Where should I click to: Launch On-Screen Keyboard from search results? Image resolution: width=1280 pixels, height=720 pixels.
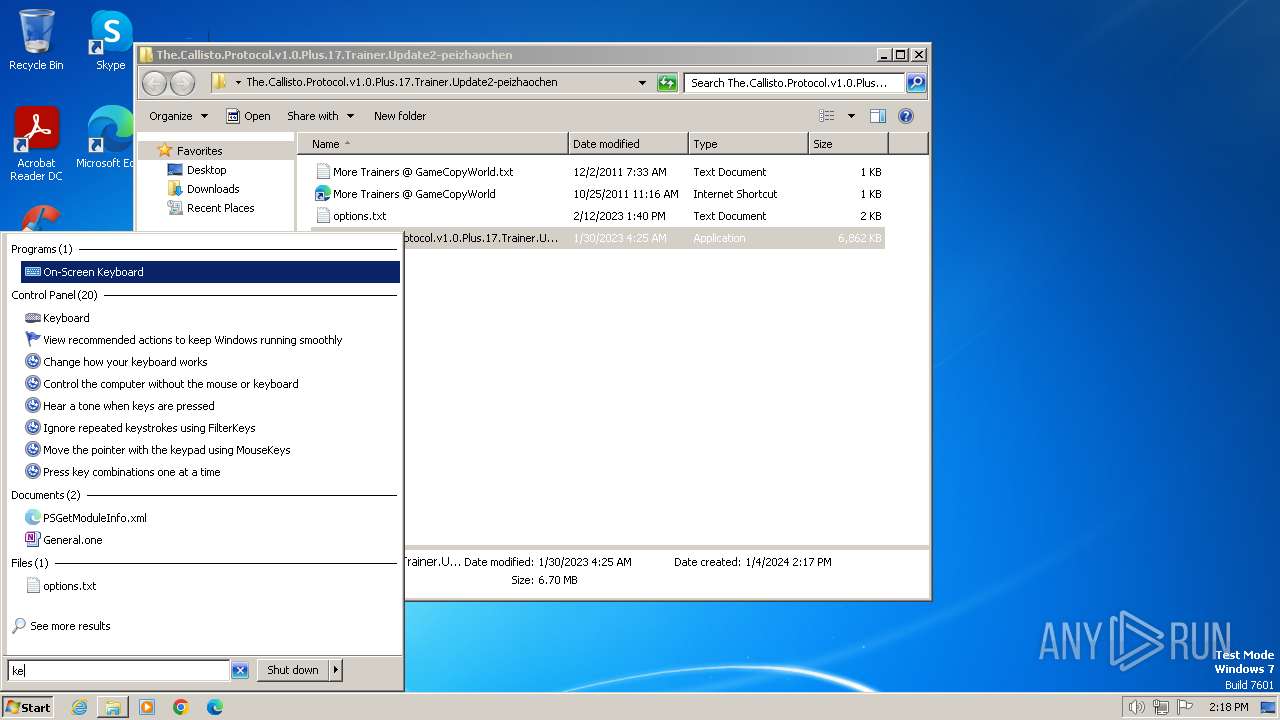coord(210,272)
